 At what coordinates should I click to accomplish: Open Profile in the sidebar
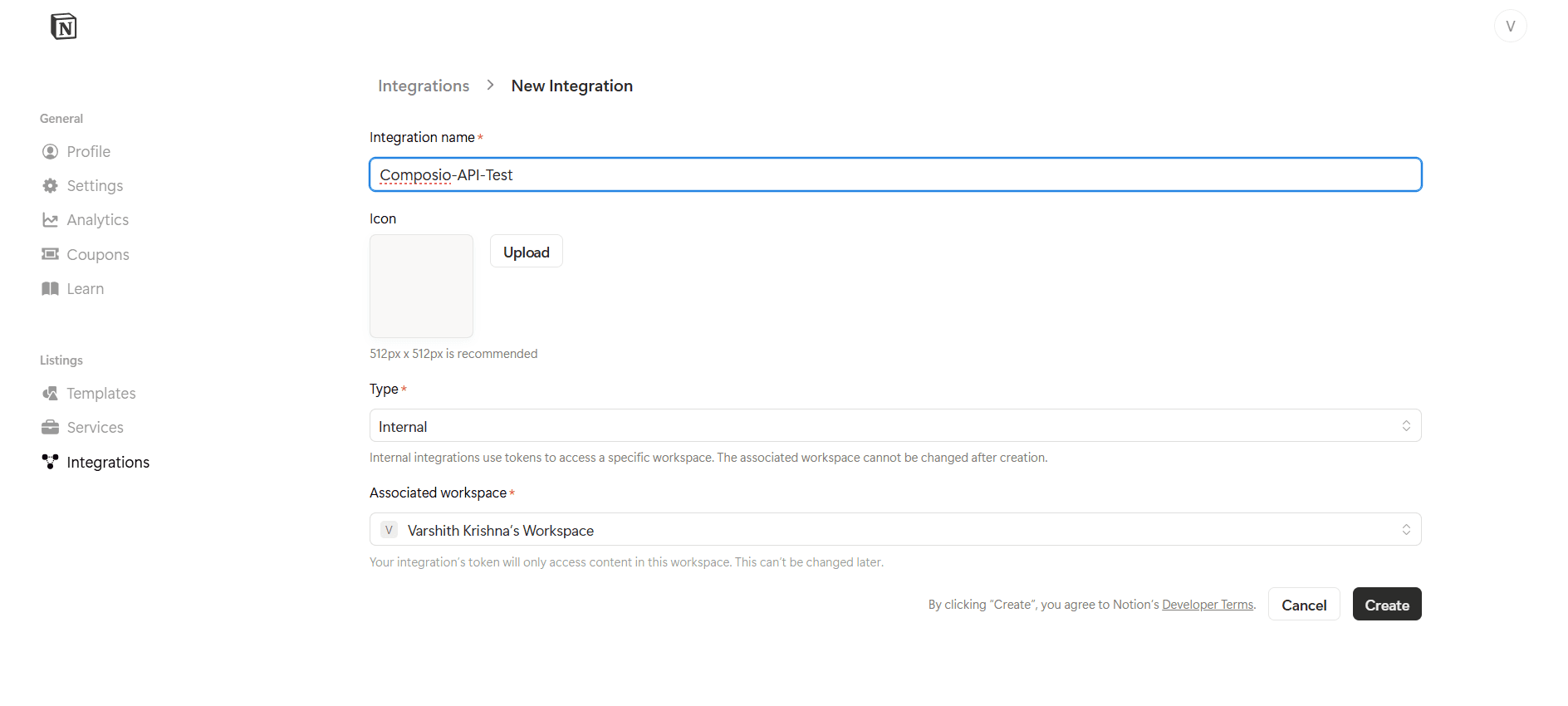pyautogui.click(x=89, y=151)
